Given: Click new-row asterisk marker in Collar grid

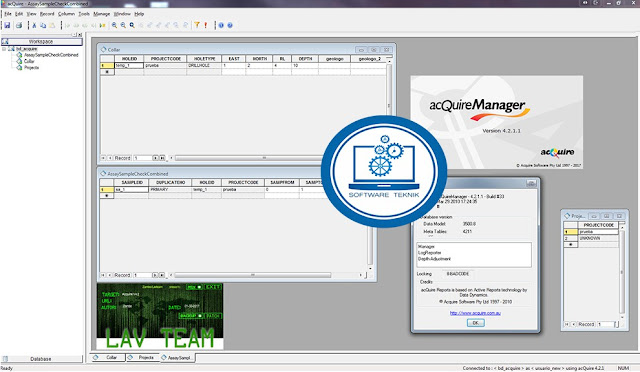Looking at the screenshot, I should [107, 72].
